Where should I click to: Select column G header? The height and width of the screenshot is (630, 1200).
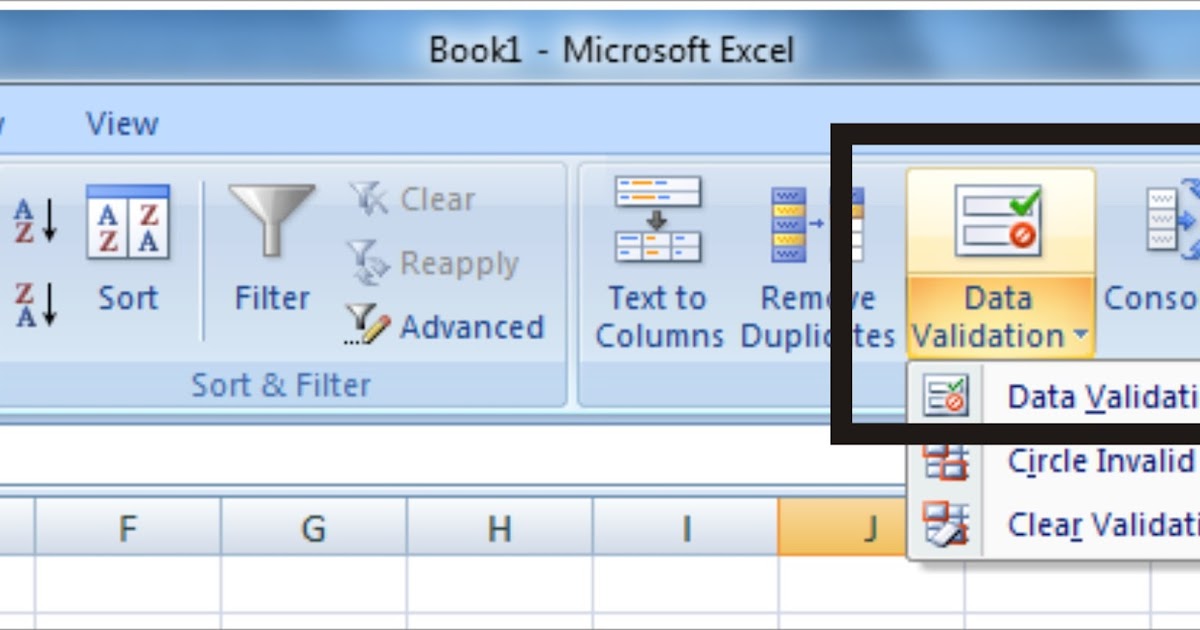[313, 527]
